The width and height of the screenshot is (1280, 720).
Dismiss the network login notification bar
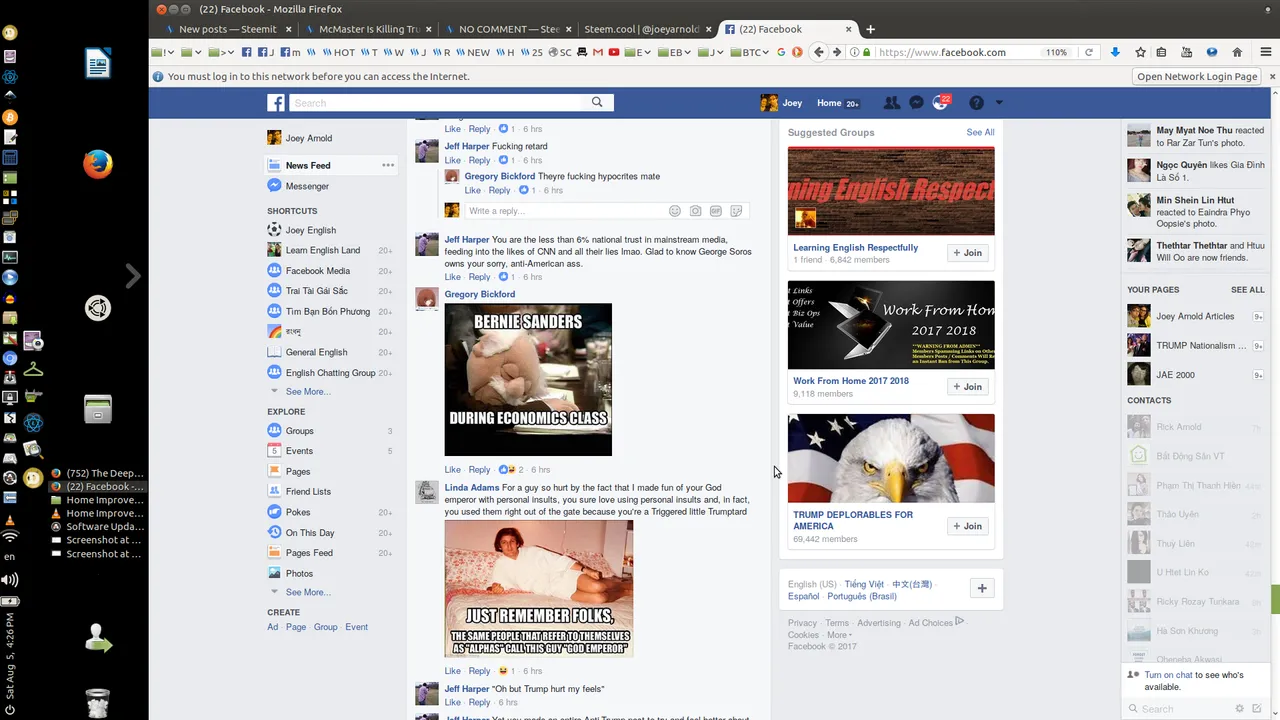tap(1273, 76)
